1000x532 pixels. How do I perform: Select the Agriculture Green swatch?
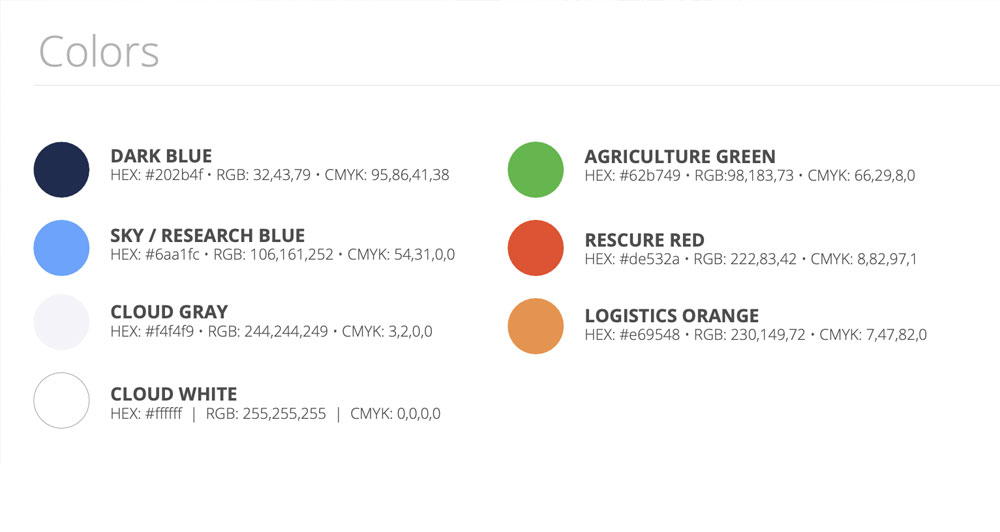[x=536, y=170]
